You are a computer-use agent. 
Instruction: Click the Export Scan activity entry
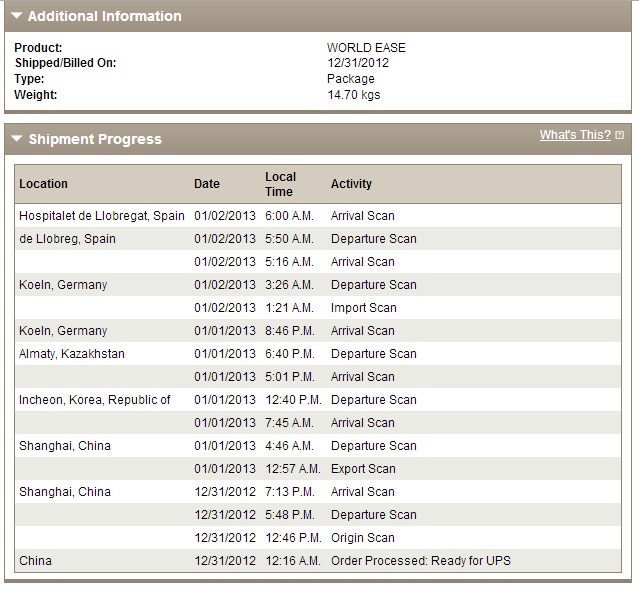(x=363, y=469)
